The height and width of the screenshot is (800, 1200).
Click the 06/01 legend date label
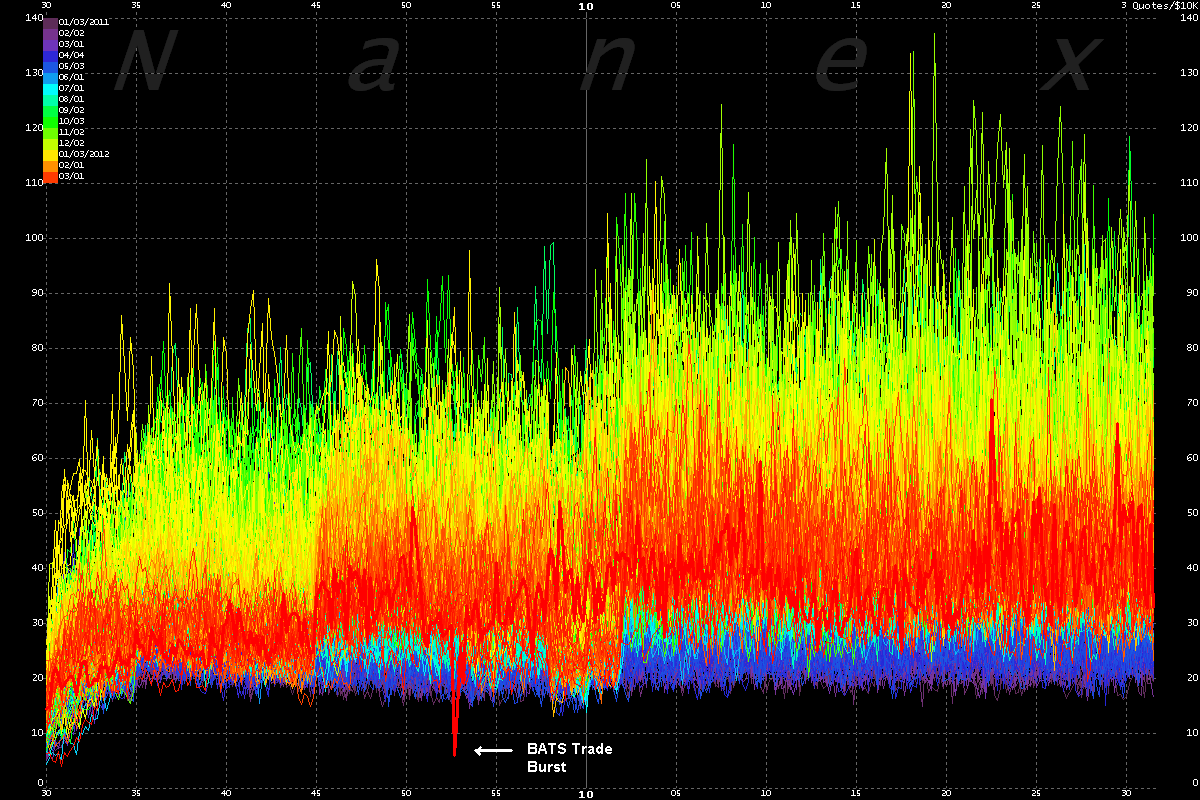pyautogui.click(x=71, y=77)
